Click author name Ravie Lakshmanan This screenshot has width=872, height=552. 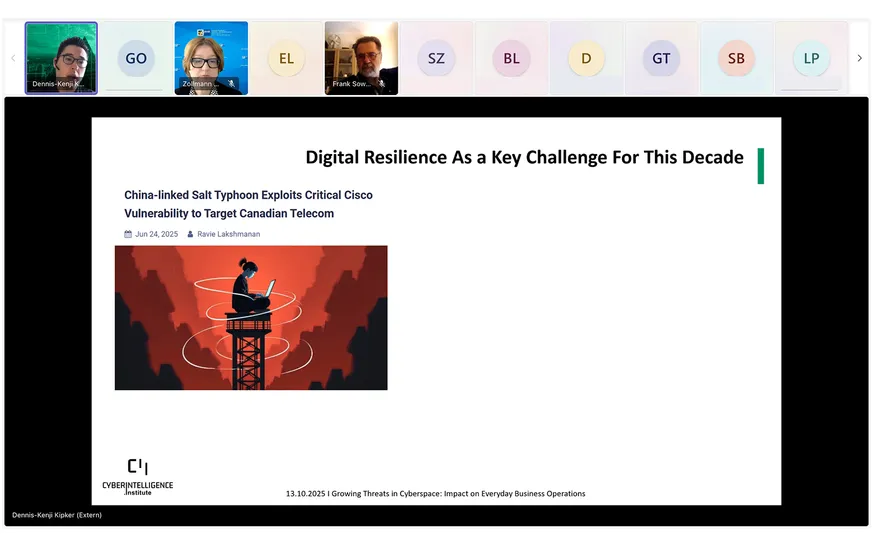click(227, 234)
